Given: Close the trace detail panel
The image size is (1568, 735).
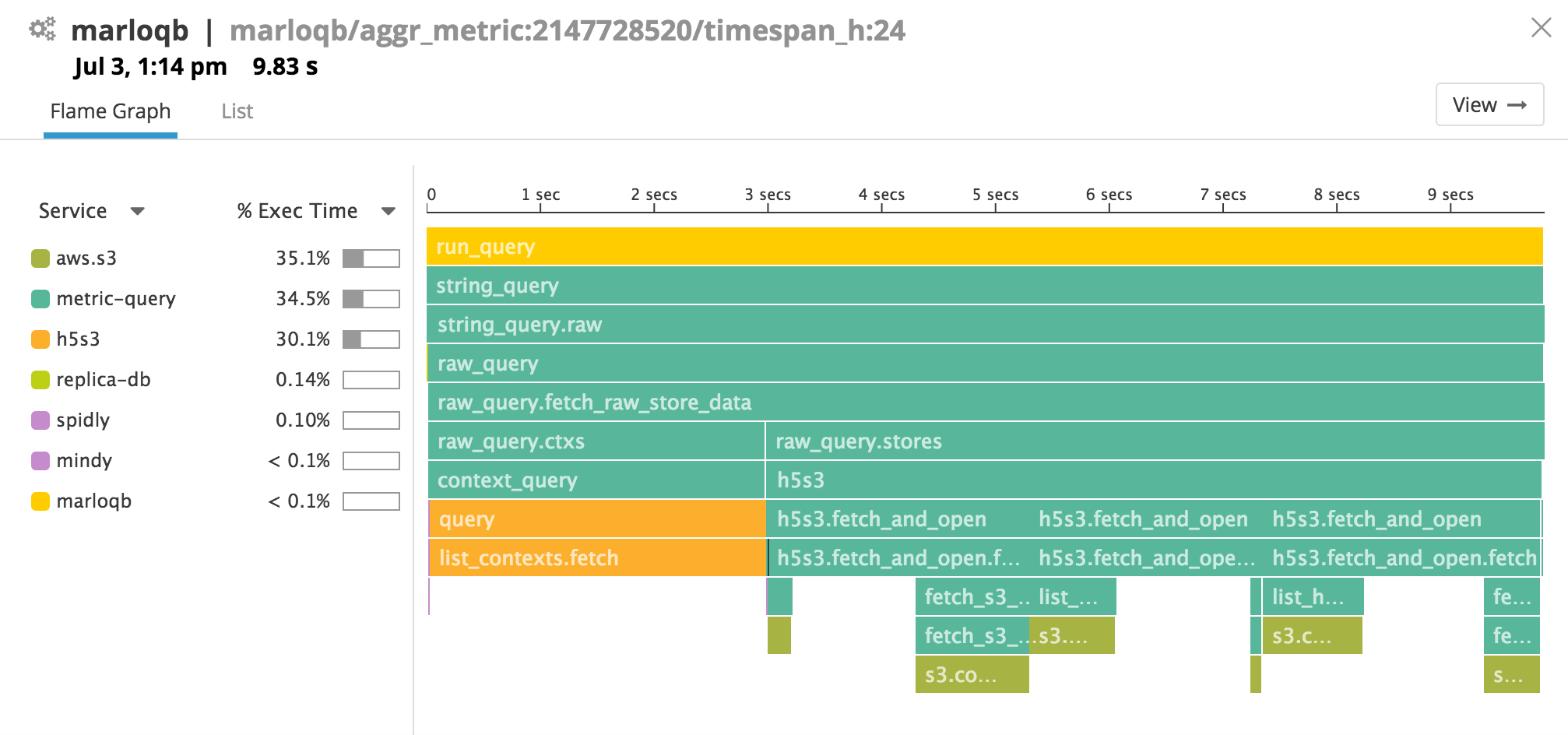Looking at the screenshot, I should tap(1540, 26).
